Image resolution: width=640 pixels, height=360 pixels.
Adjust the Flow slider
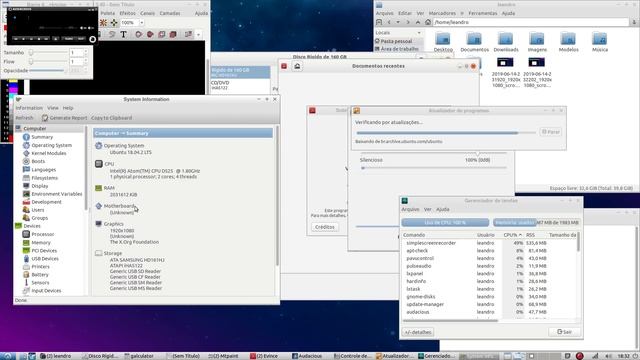[48, 62]
